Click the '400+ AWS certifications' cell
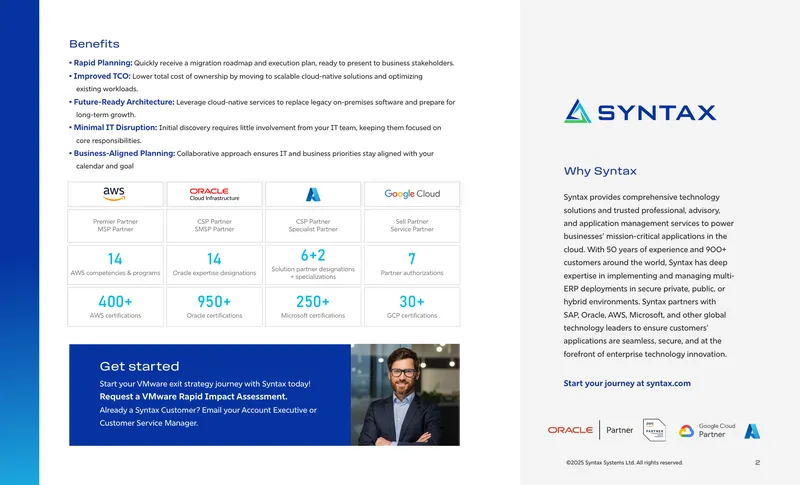The width and height of the screenshot is (800, 485). click(115, 307)
